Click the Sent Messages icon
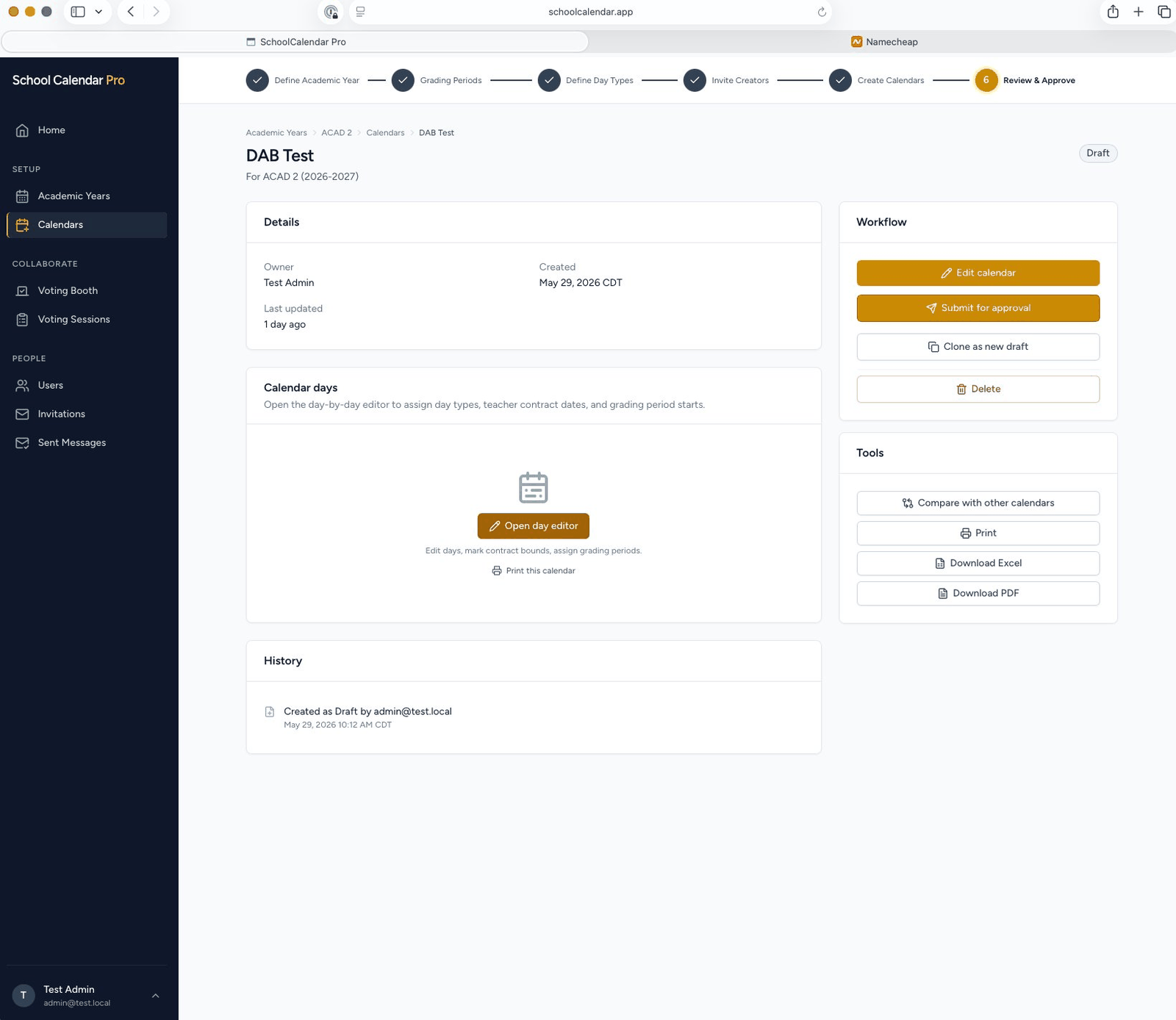The height and width of the screenshot is (1020, 1176). pos(22,443)
